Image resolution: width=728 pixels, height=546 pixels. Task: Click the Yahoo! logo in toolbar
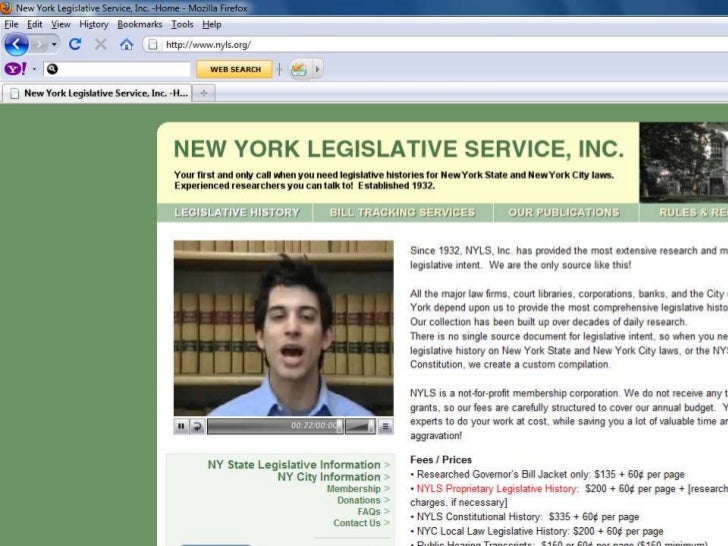[x=15, y=70]
